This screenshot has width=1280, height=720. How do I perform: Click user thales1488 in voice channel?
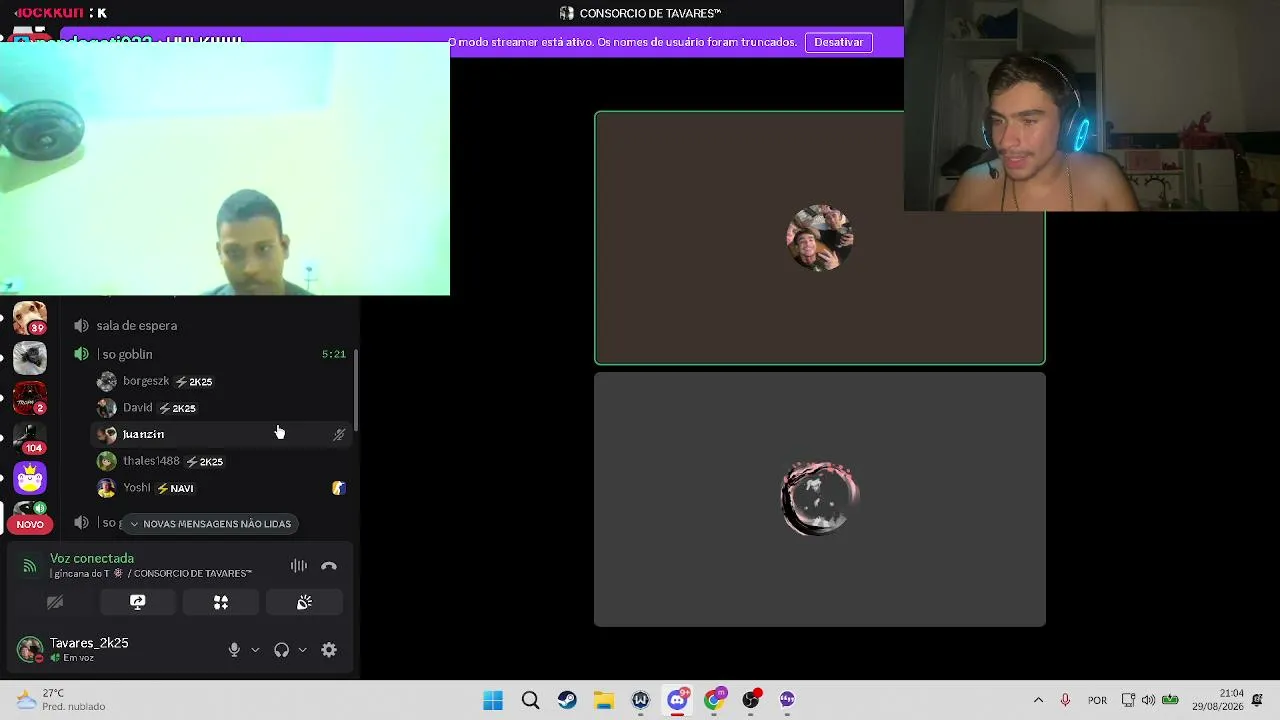pyautogui.click(x=151, y=461)
